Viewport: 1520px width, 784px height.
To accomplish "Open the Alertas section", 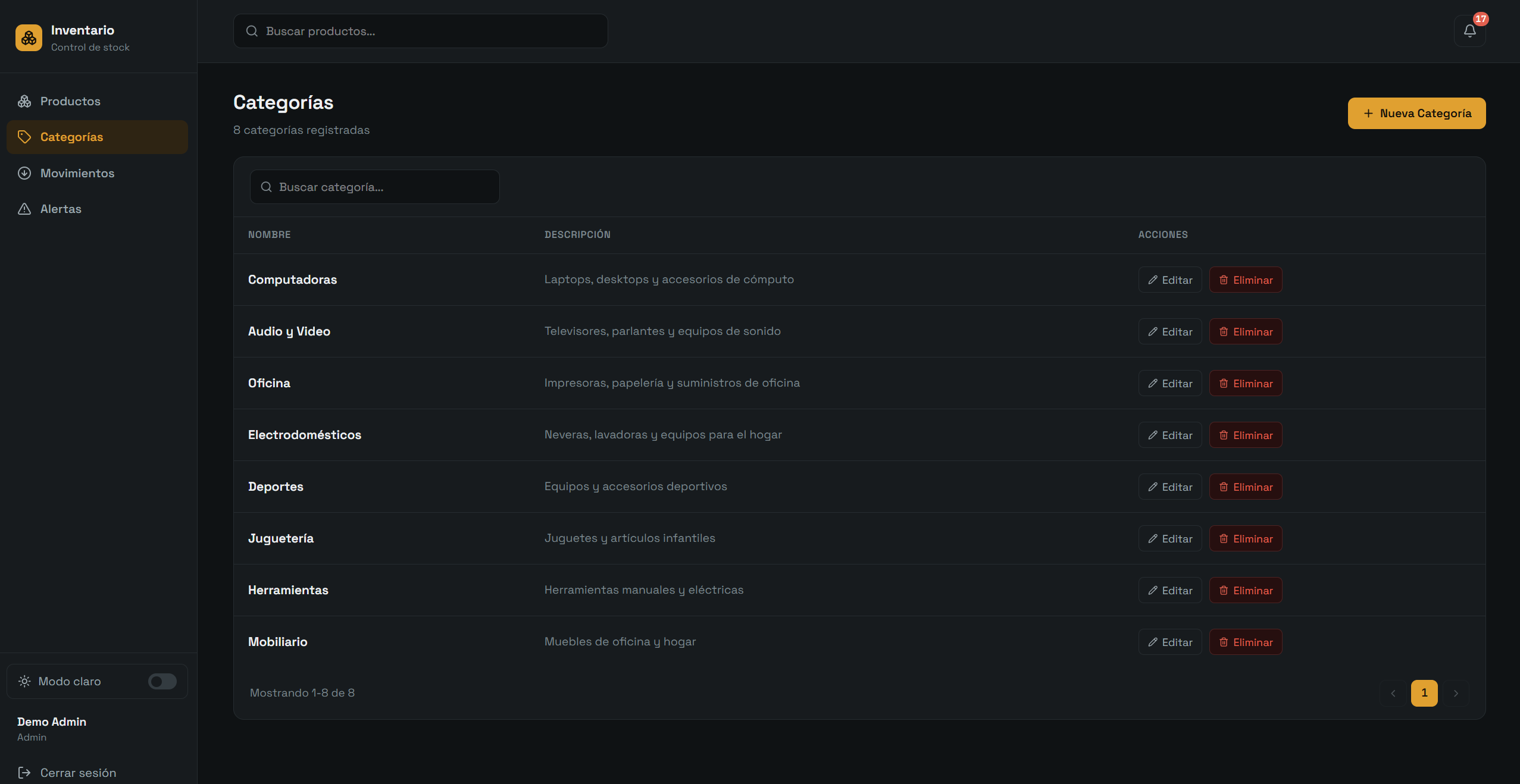I will coord(97,209).
